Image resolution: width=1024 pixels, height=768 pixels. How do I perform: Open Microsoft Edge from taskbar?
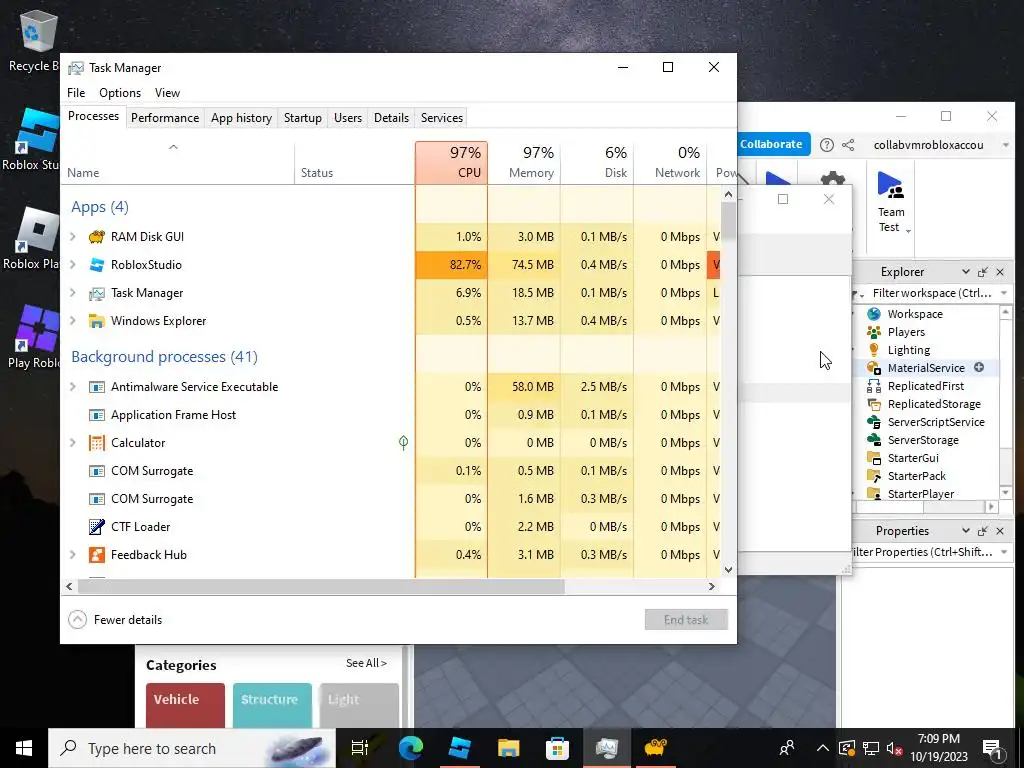(x=411, y=748)
